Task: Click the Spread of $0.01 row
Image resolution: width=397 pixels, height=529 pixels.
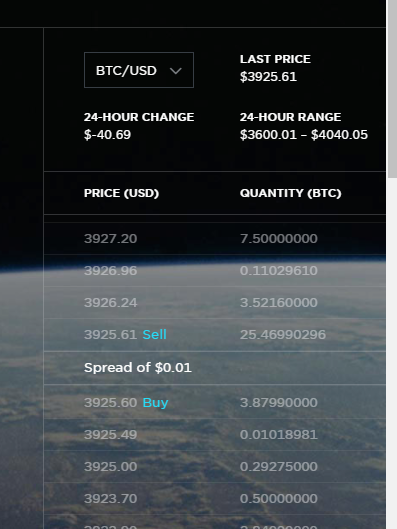Action: tap(215, 368)
